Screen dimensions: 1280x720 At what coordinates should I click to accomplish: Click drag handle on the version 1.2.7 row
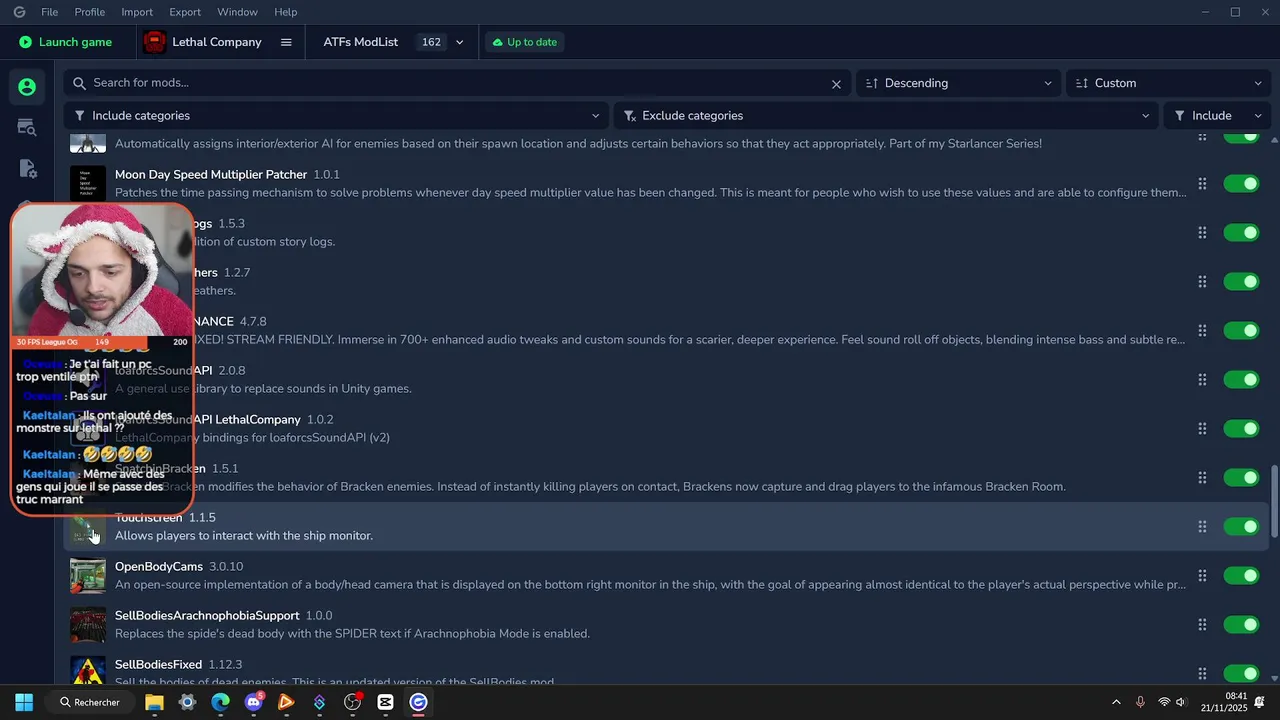[x=1202, y=282]
